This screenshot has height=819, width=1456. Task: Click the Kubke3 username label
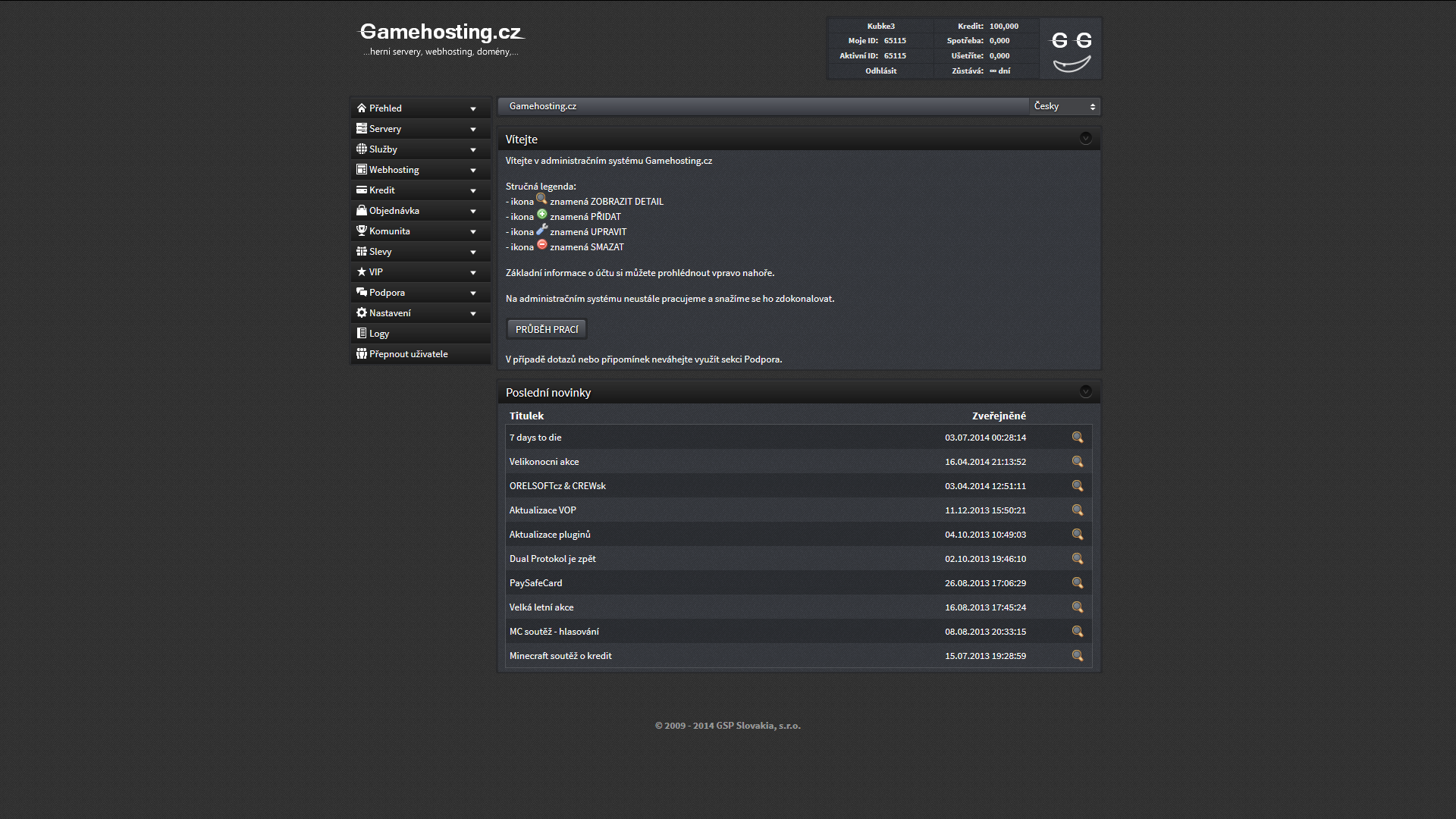click(880, 26)
